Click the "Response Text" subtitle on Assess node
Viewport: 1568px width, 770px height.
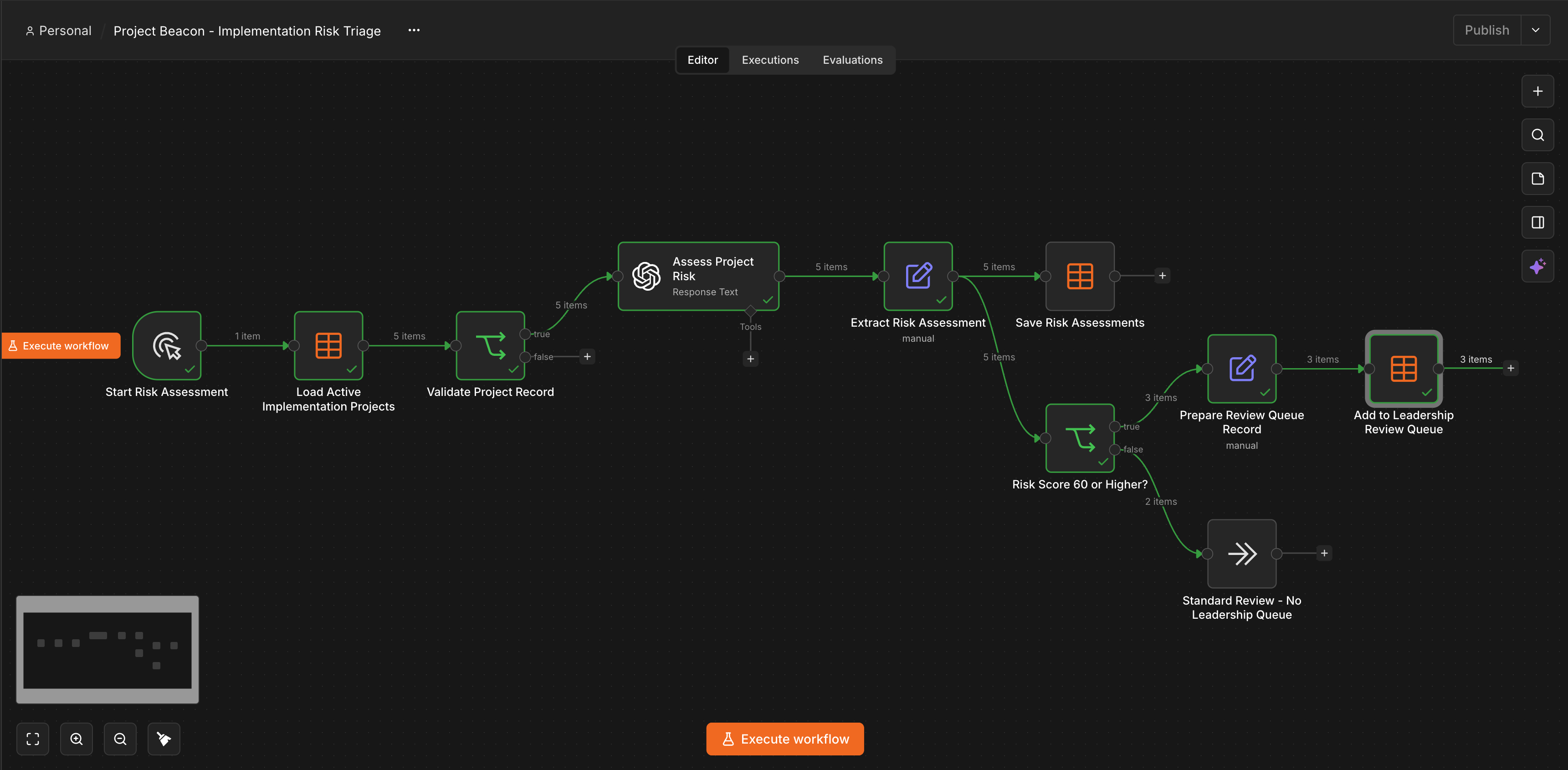pyautogui.click(x=705, y=292)
